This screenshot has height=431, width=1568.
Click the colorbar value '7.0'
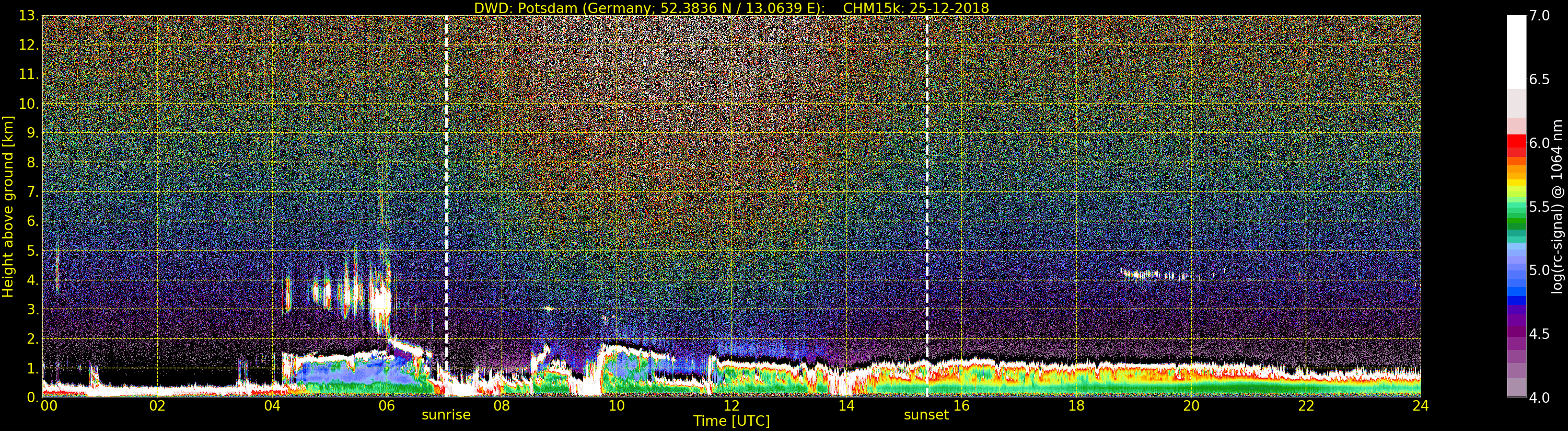click(x=1539, y=16)
